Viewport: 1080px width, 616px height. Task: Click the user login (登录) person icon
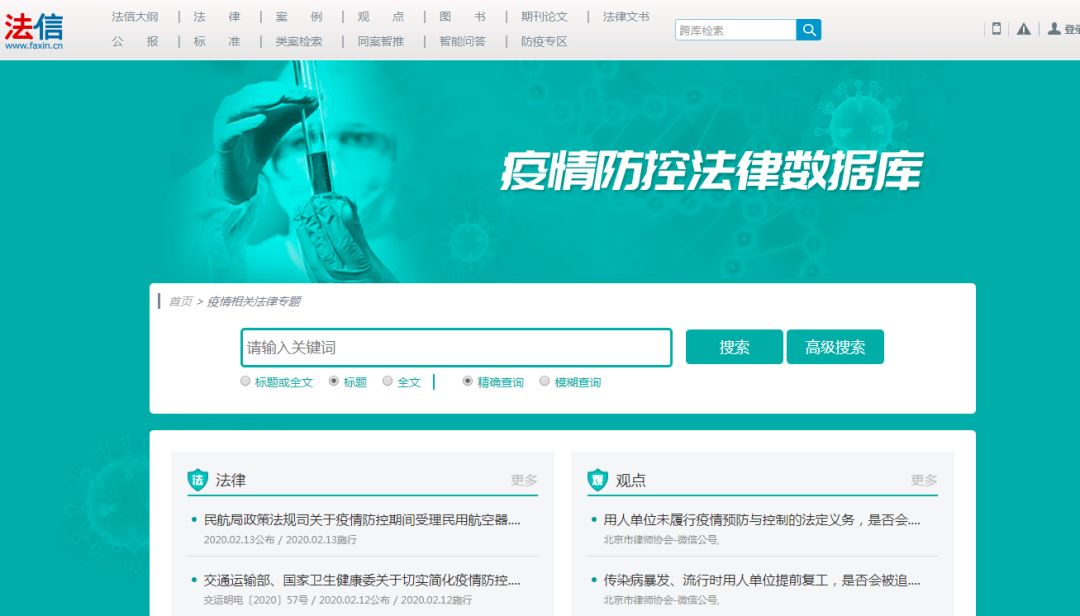pos(1053,29)
